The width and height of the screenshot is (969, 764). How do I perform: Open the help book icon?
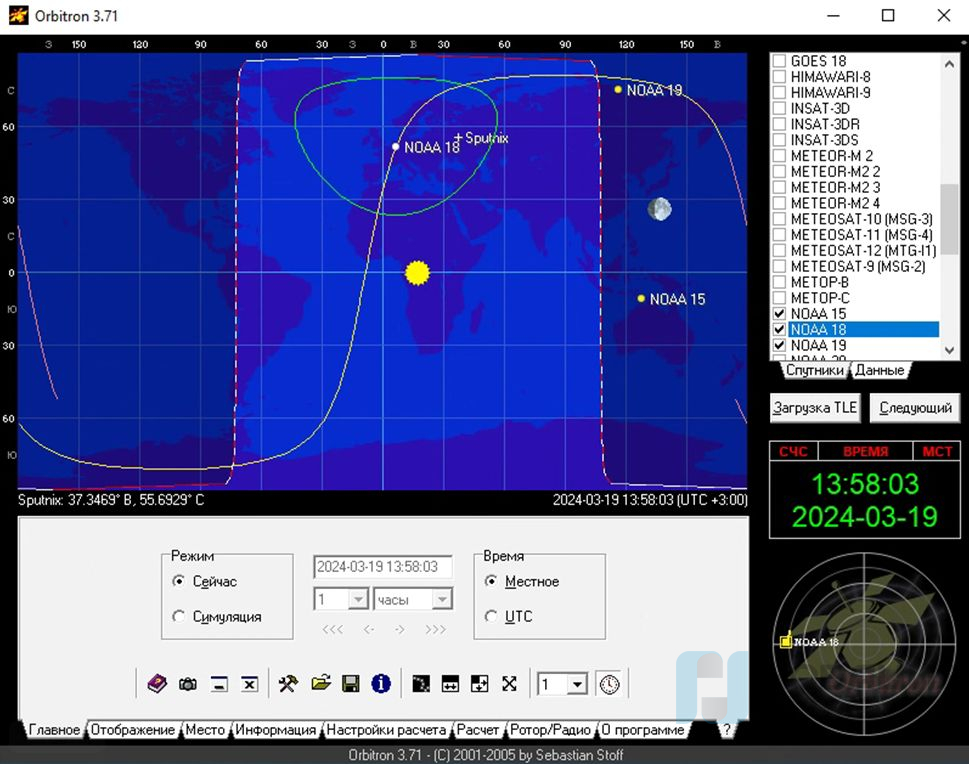coord(157,684)
